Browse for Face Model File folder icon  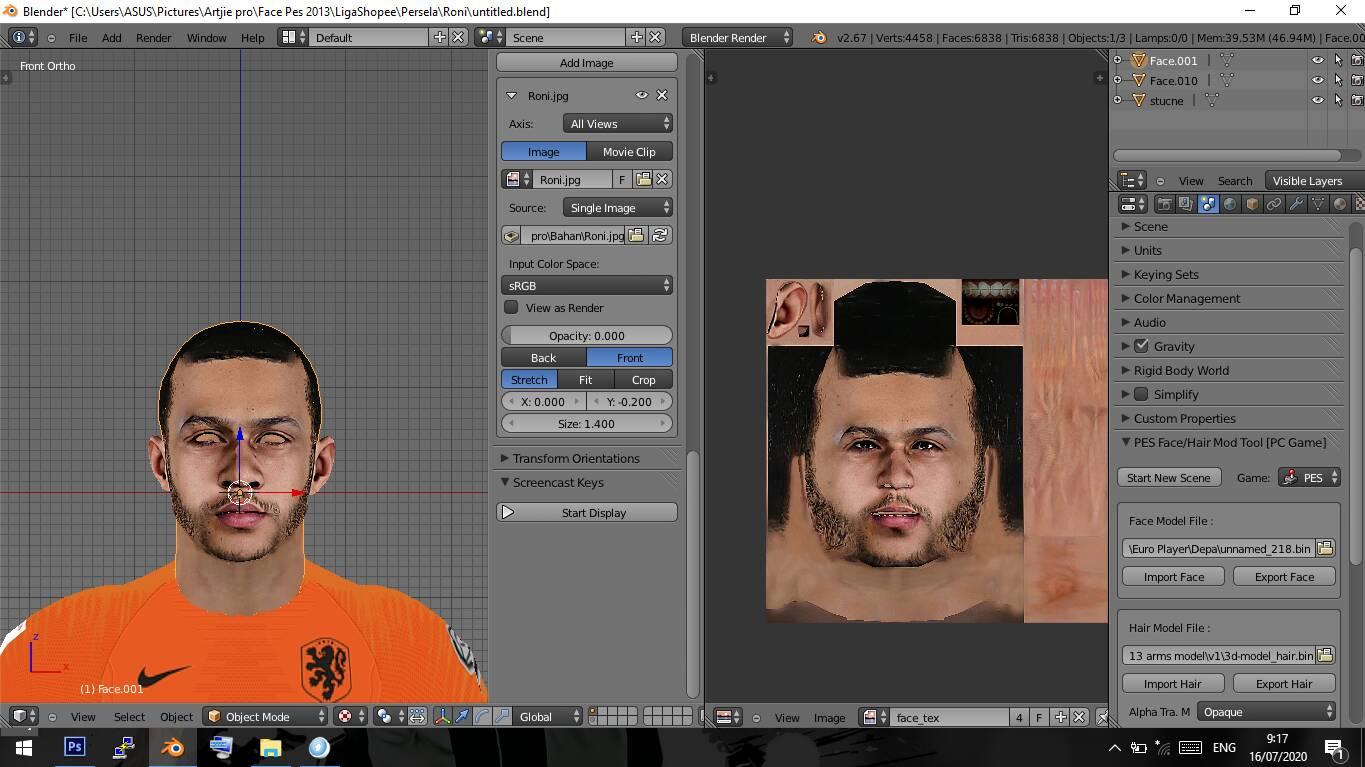click(x=1325, y=548)
